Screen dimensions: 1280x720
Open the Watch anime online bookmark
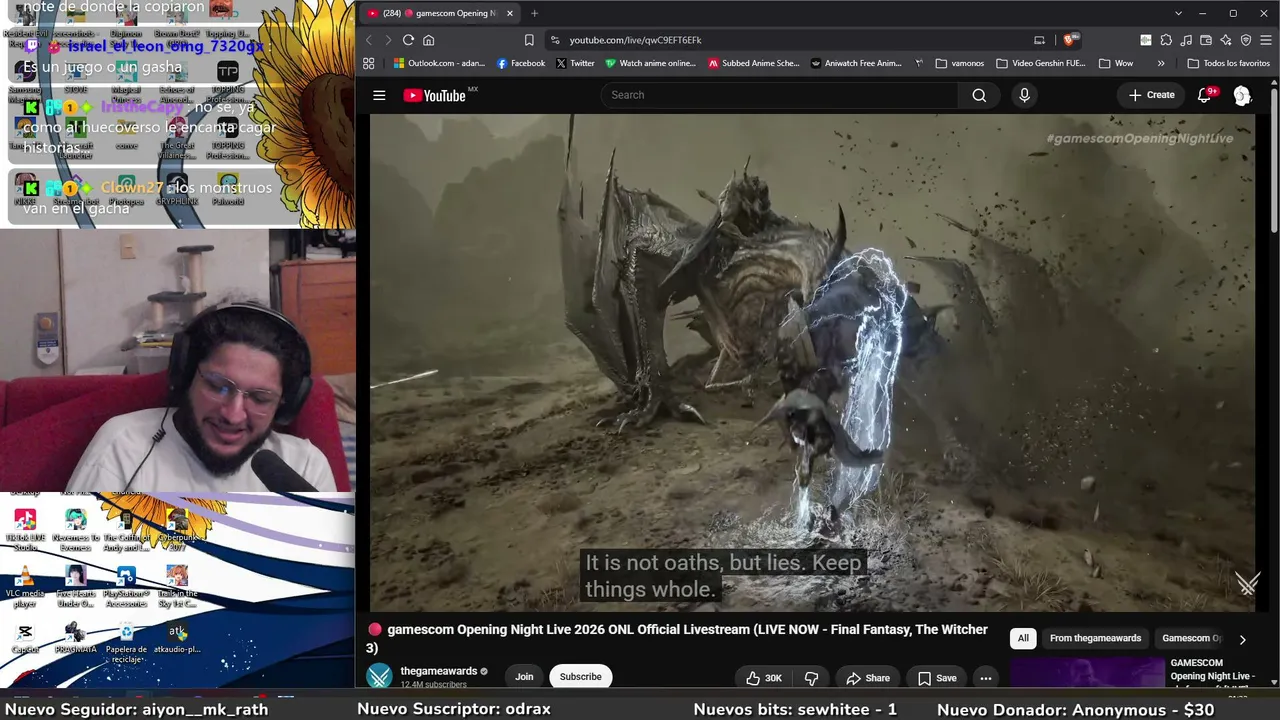[650, 63]
